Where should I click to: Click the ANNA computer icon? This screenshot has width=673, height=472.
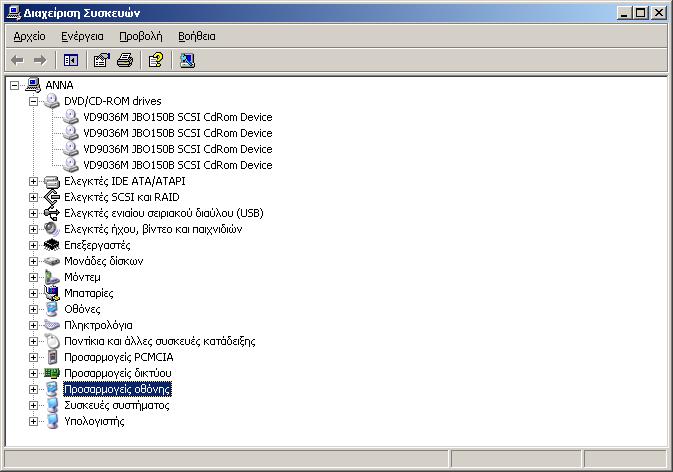point(33,85)
